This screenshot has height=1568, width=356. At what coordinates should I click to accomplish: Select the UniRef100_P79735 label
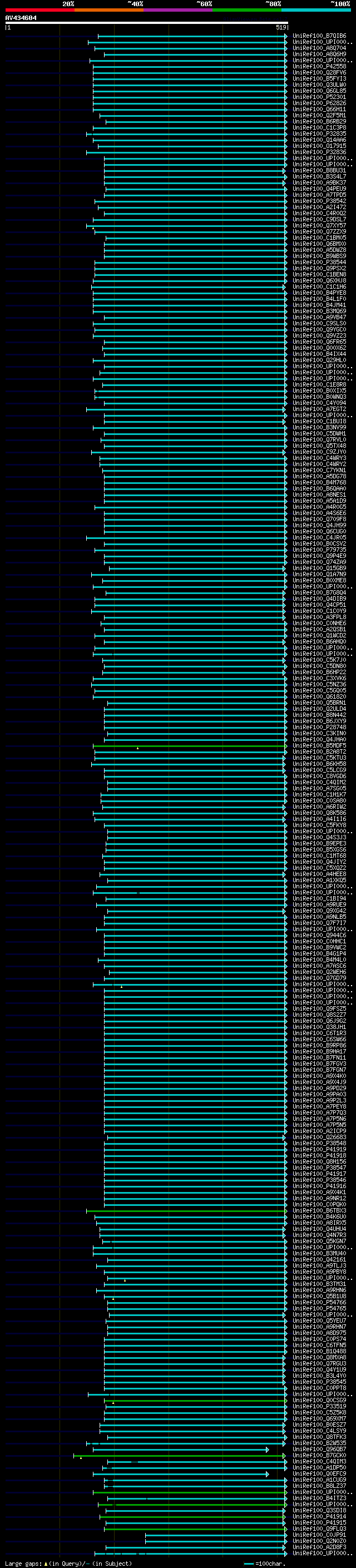(319, 550)
